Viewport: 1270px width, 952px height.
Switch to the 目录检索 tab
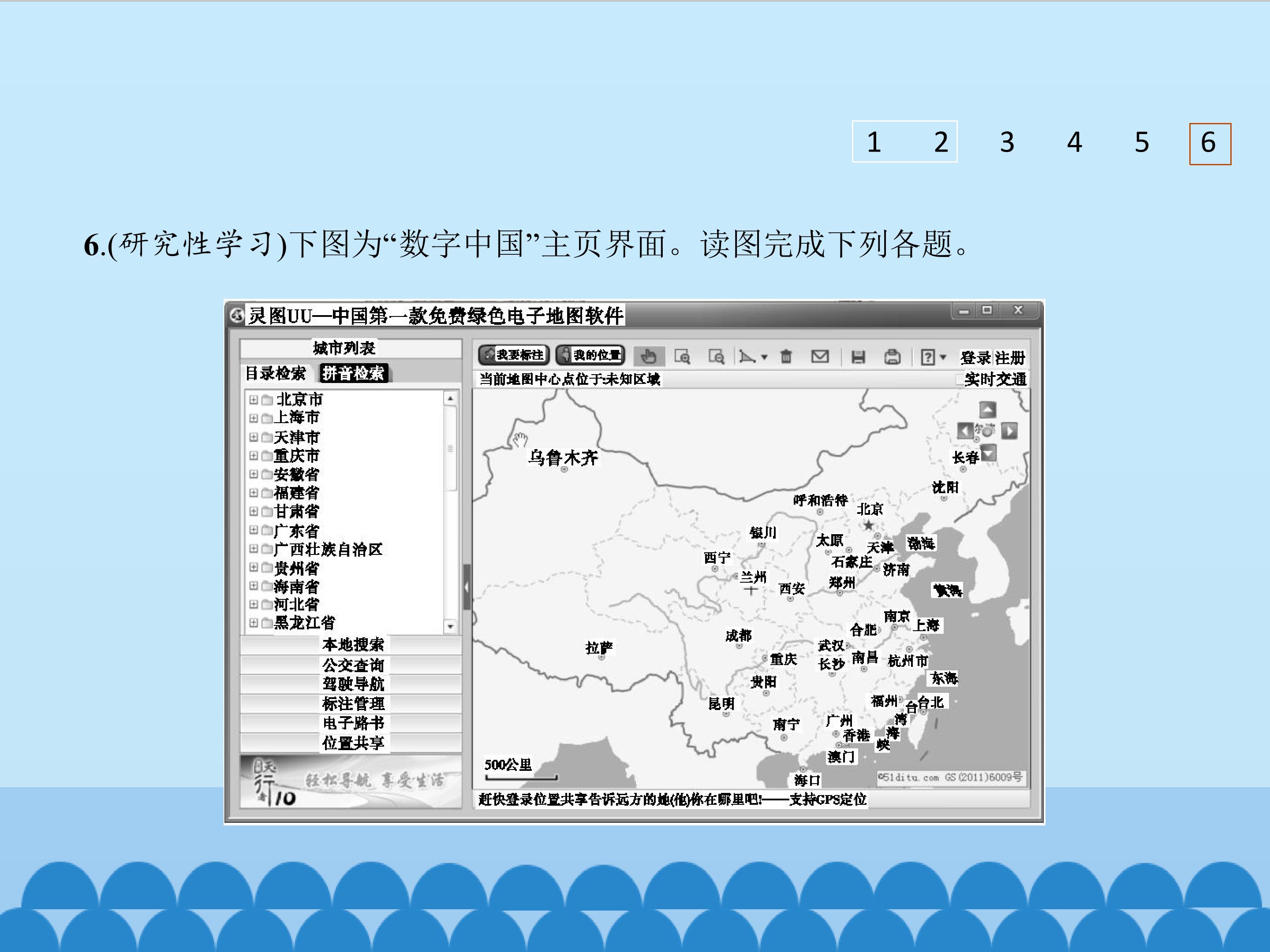(x=276, y=374)
